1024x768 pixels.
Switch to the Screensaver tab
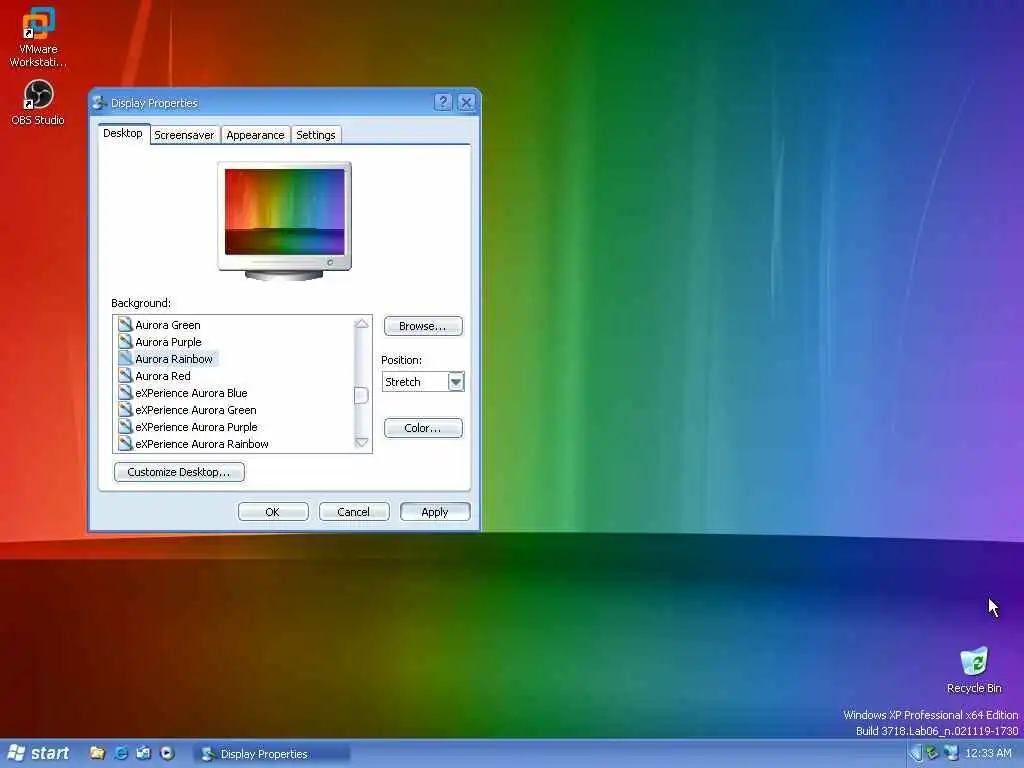(x=184, y=135)
